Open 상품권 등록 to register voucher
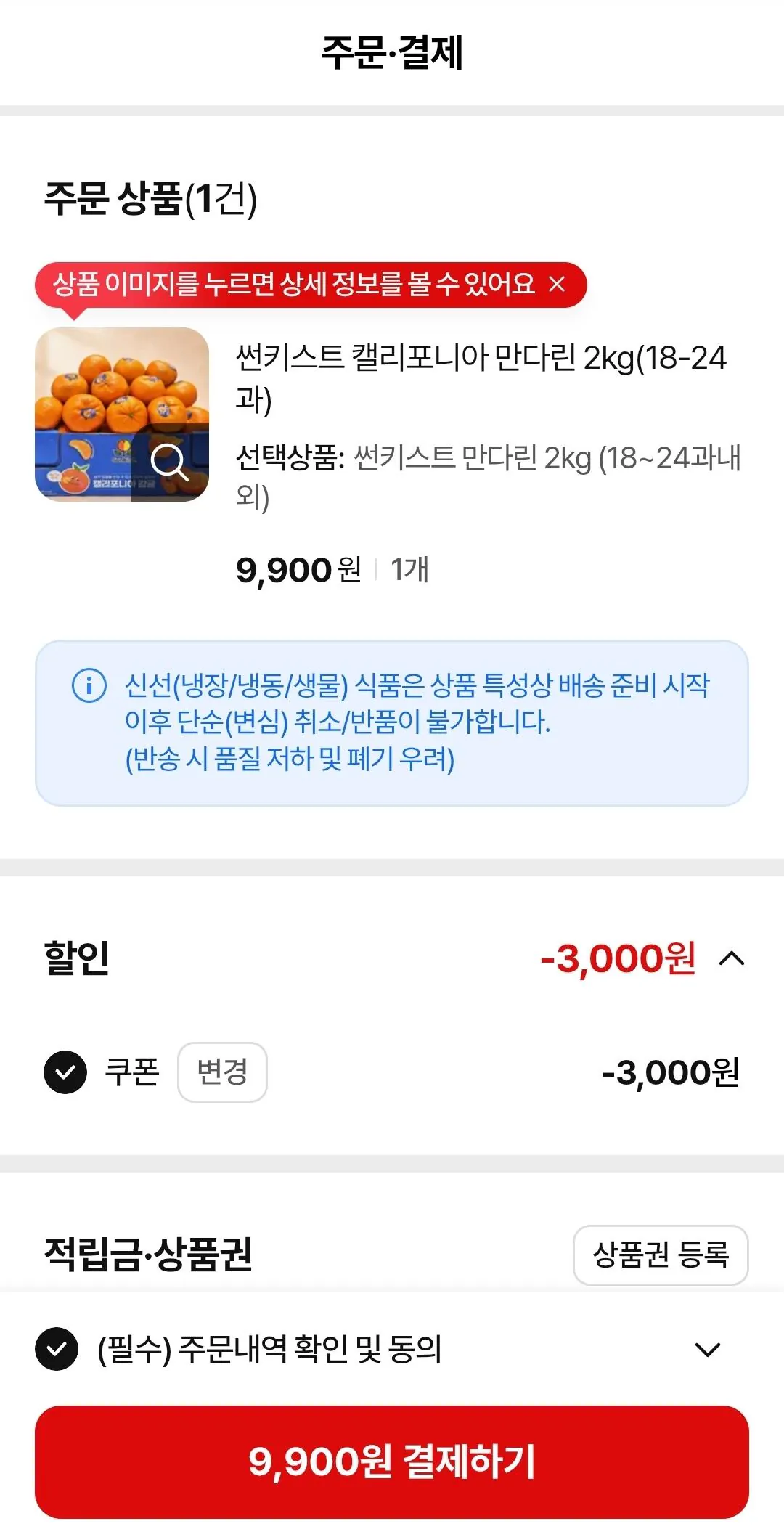The height and width of the screenshot is (1537, 784). tap(660, 1255)
